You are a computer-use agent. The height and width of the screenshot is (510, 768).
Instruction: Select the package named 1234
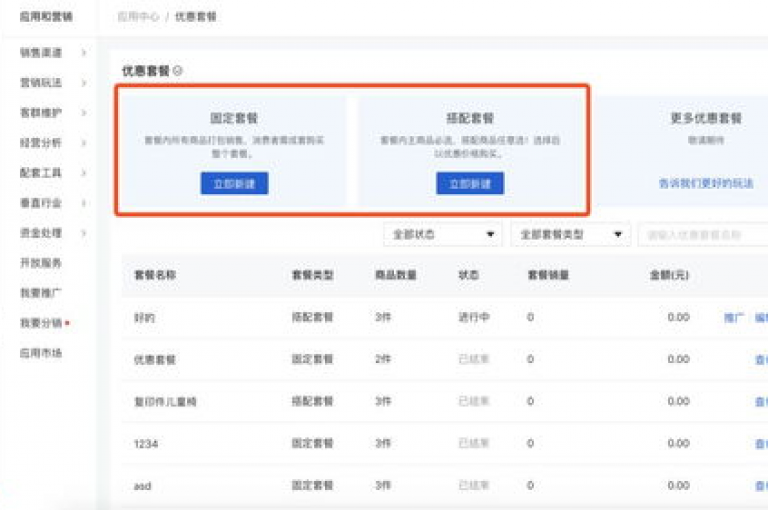(x=146, y=444)
